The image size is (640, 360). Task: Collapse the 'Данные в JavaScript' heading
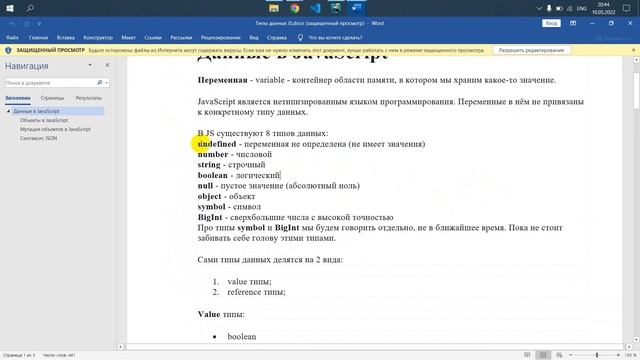(x=8, y=111)
